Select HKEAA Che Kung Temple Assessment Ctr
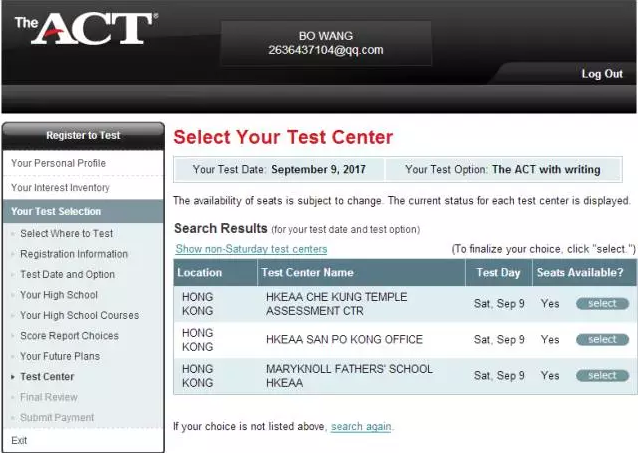This screenshot has width=638, height=456. tap(602, 304)
